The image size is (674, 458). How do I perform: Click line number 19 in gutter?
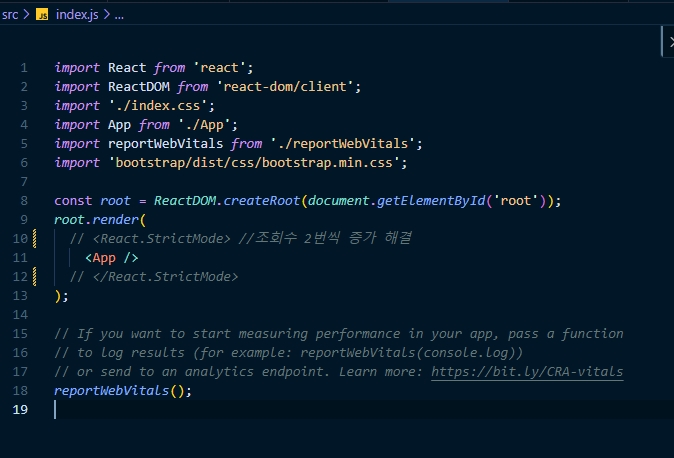(x=20, y=410)
